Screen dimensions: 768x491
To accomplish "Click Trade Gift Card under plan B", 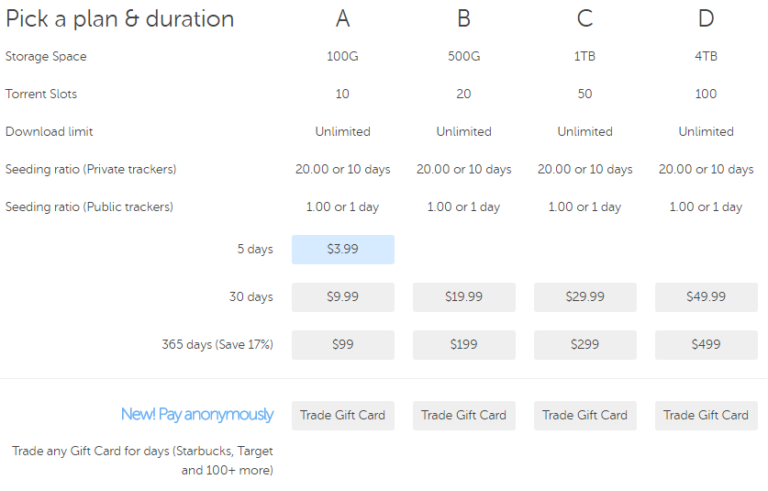I will [464, 415].
